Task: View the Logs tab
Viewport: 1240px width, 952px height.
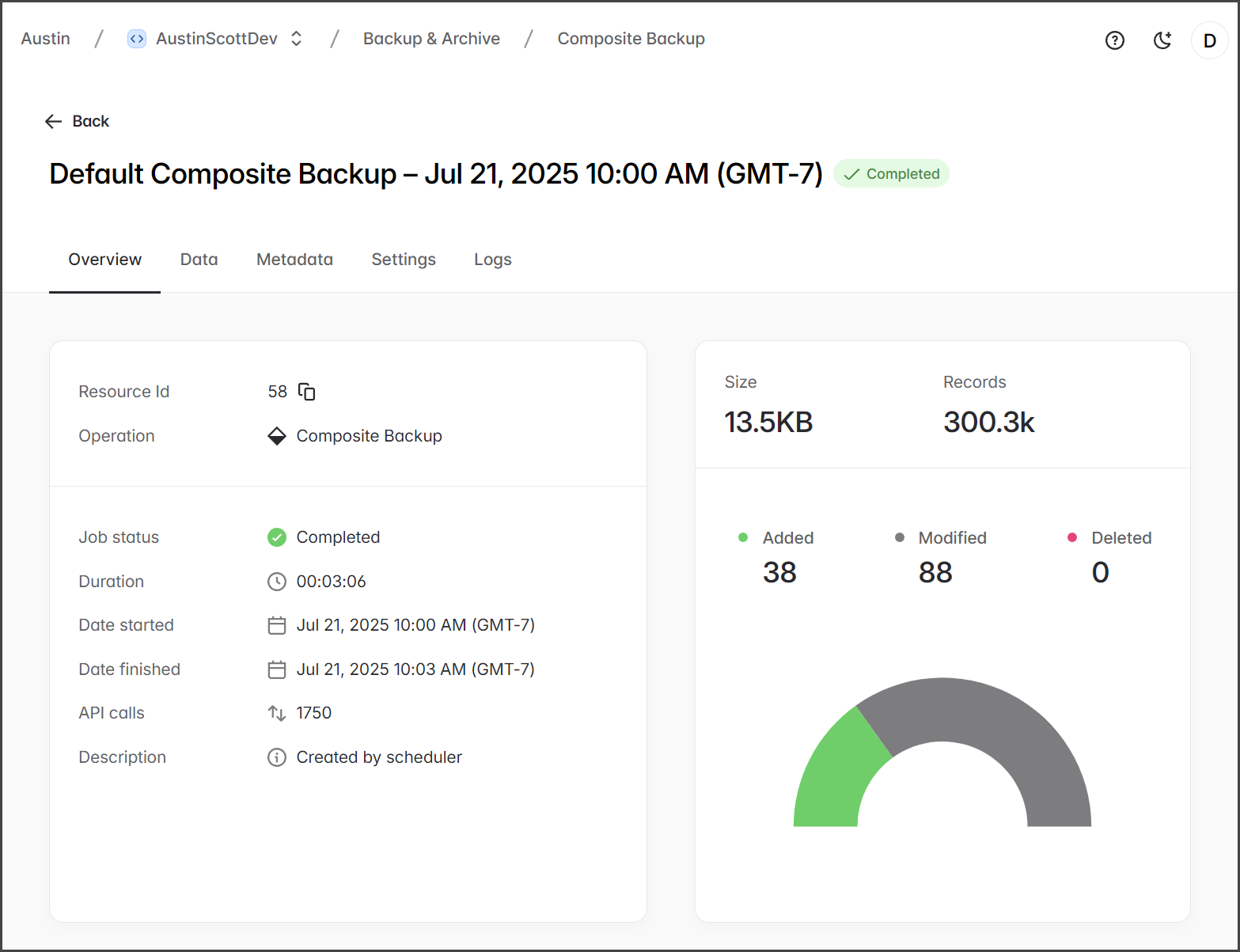Action: tap(492, 260)
